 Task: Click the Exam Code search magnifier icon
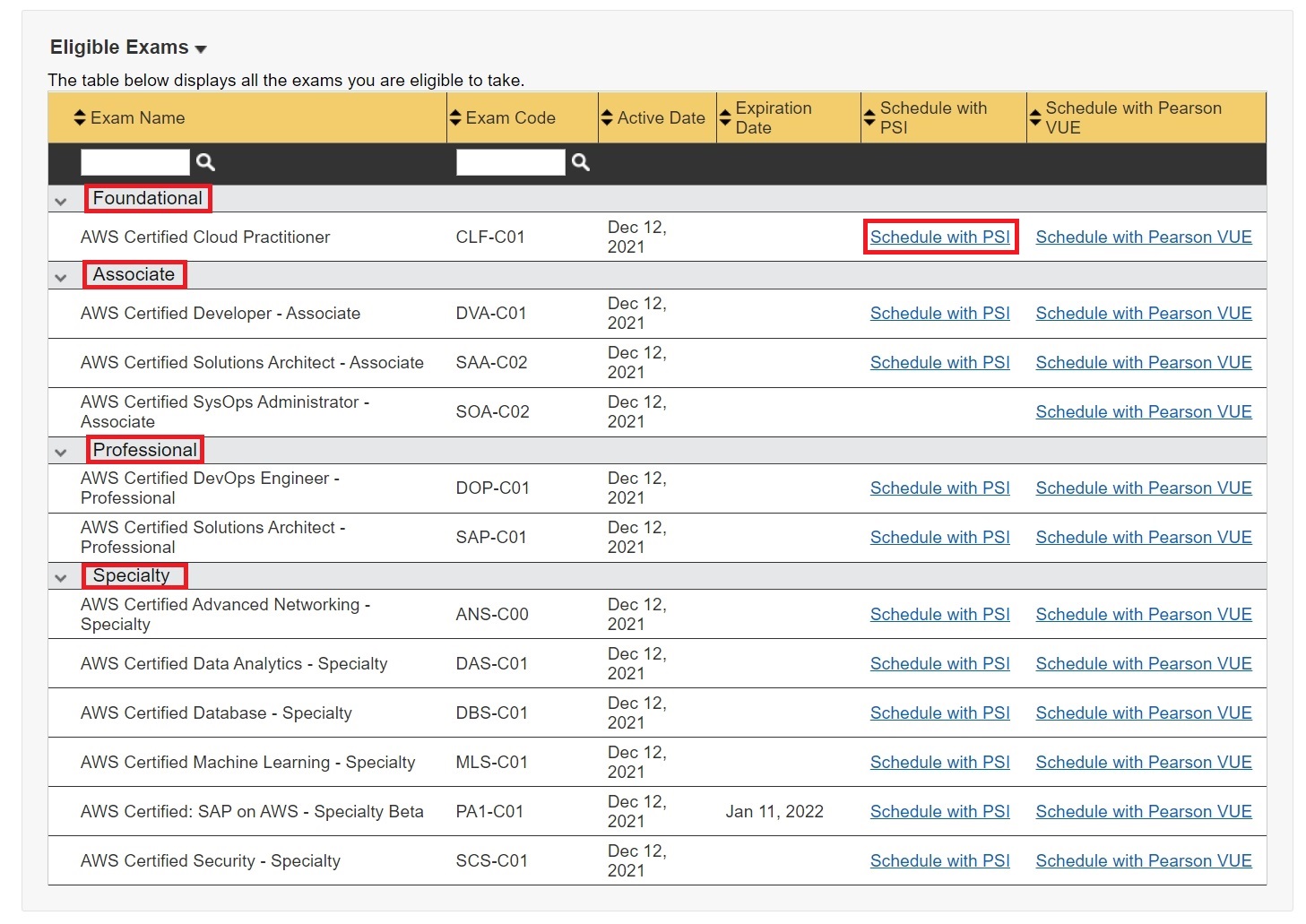click(x=581, y=162)
